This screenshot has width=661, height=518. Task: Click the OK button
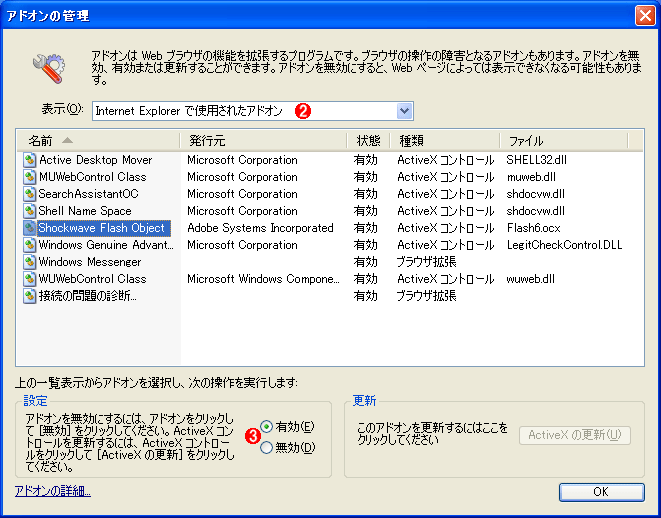(x=602, y=492)
